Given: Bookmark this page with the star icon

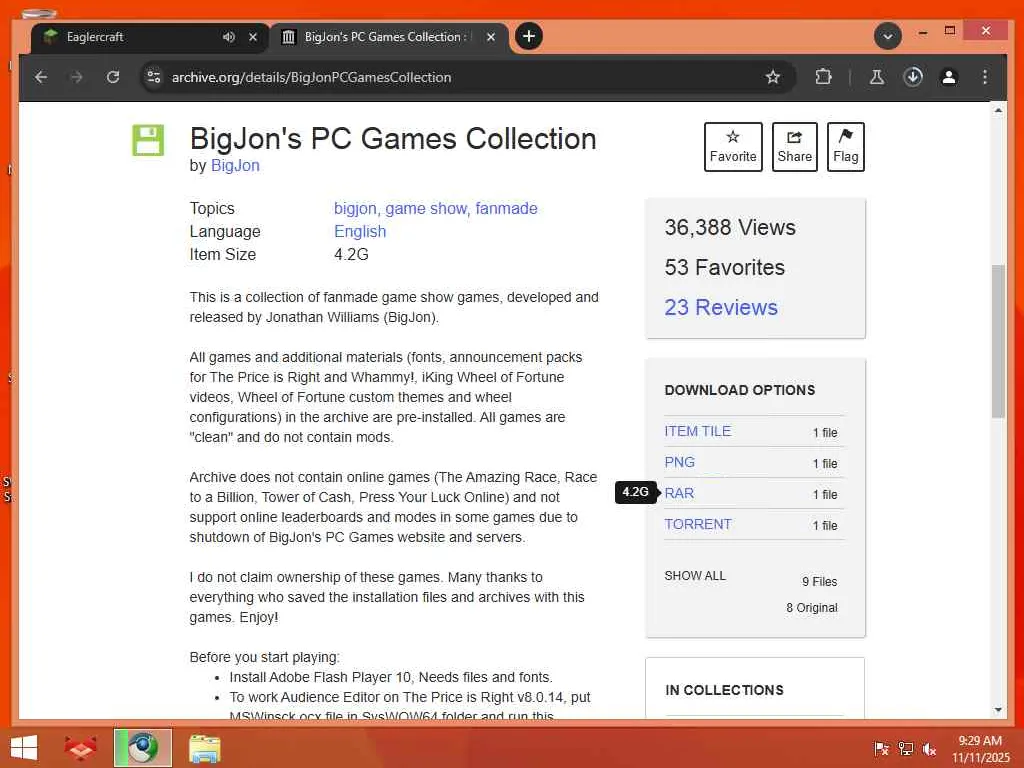Looking at the screenshot, I should [x=773, y=77].
